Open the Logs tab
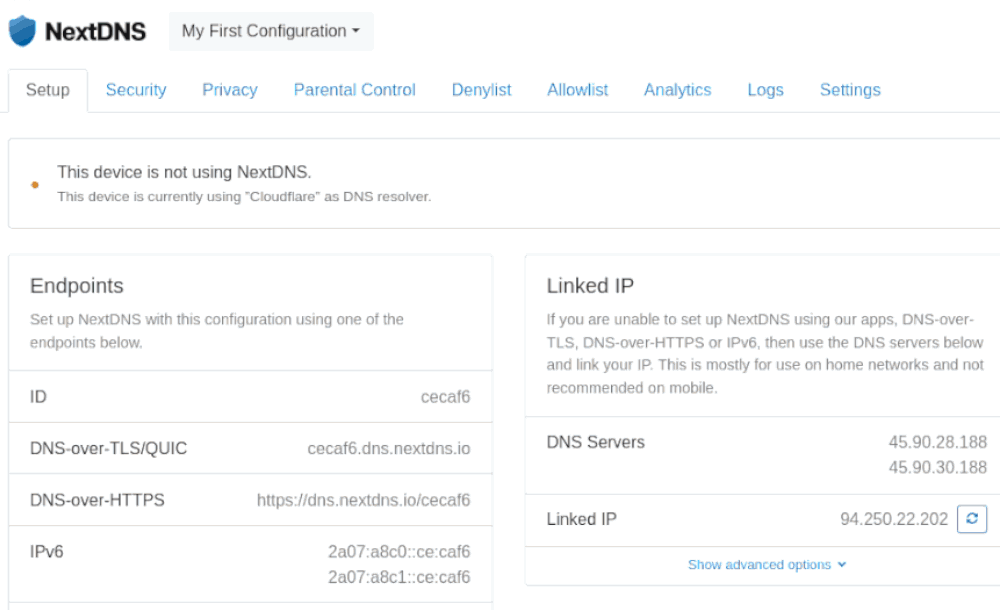Viewport: 1000px width, 610px height. pyautogui.click(x=765, y=90)
